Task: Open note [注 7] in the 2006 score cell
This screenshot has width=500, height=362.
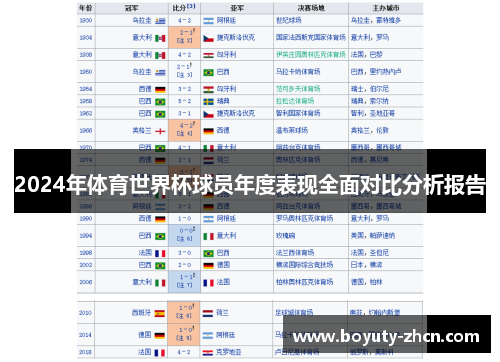Action: 184,285
